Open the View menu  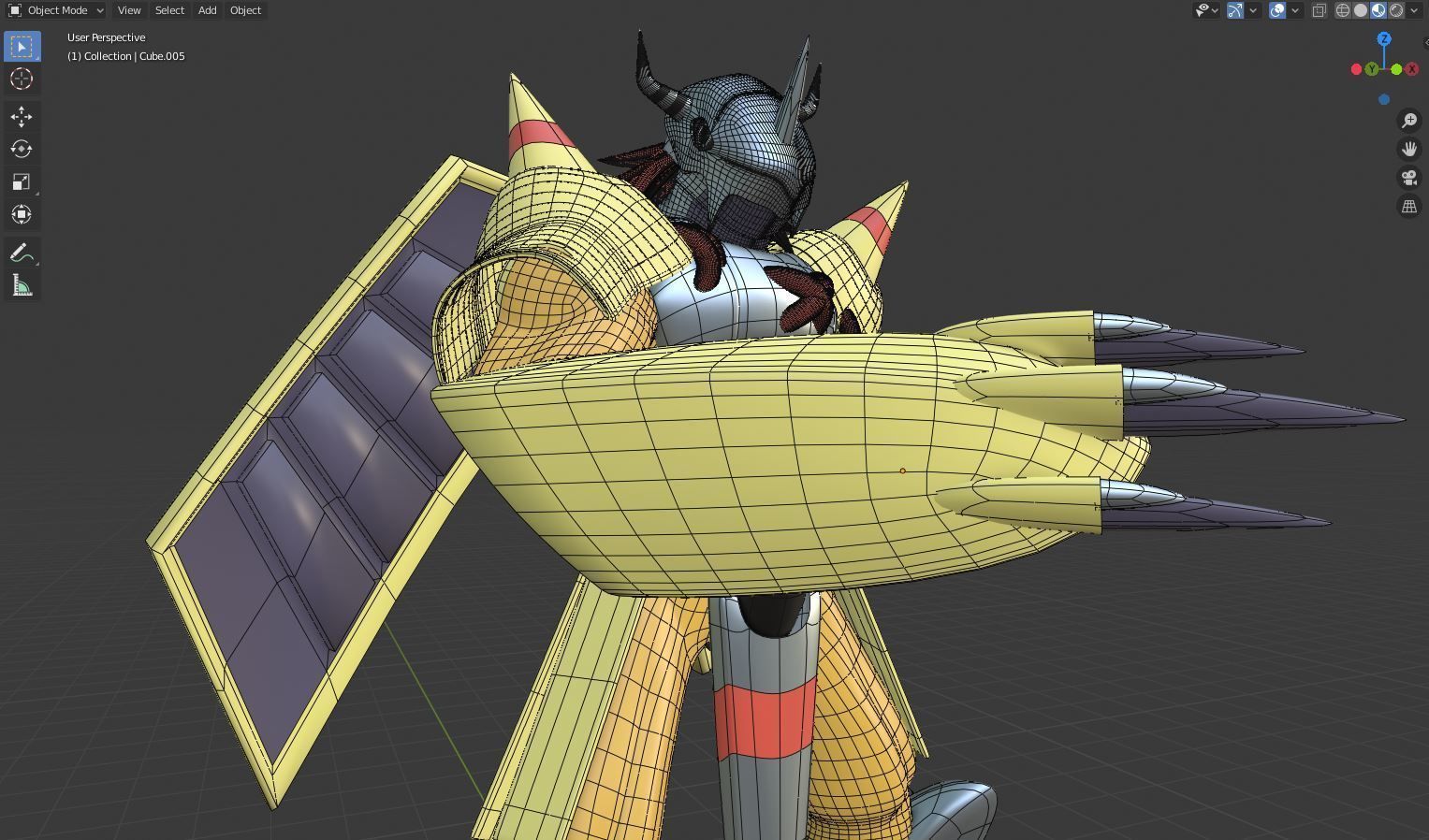click(x=128, y=10)
